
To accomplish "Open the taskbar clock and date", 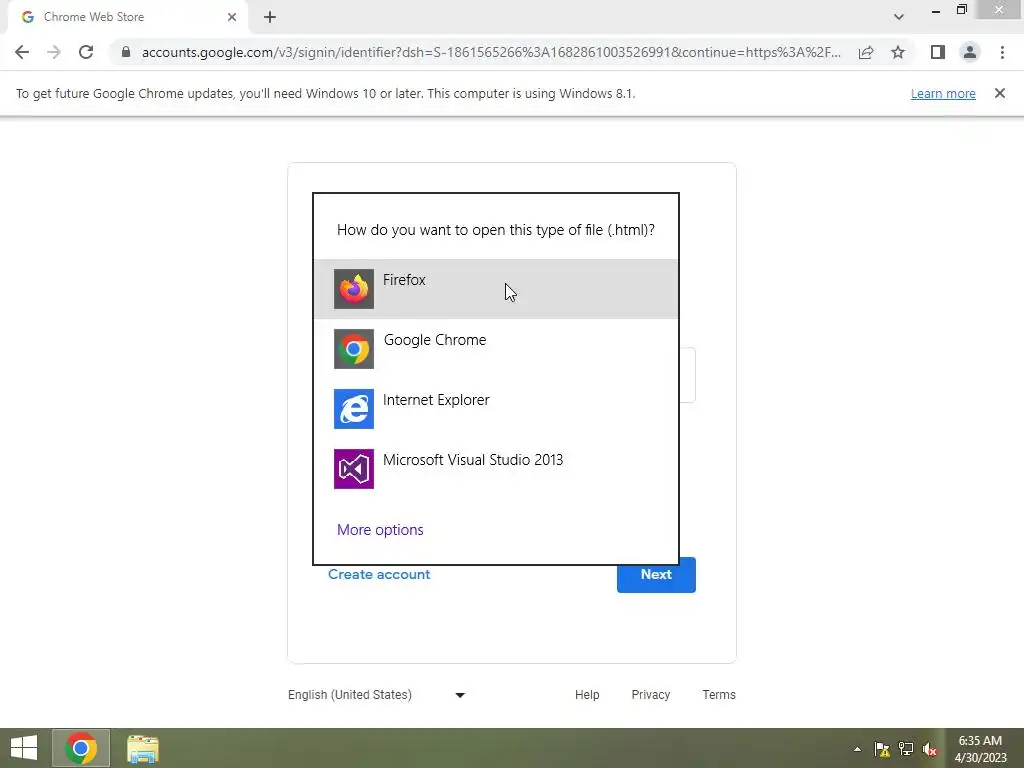I will click(x=980, y=749).
